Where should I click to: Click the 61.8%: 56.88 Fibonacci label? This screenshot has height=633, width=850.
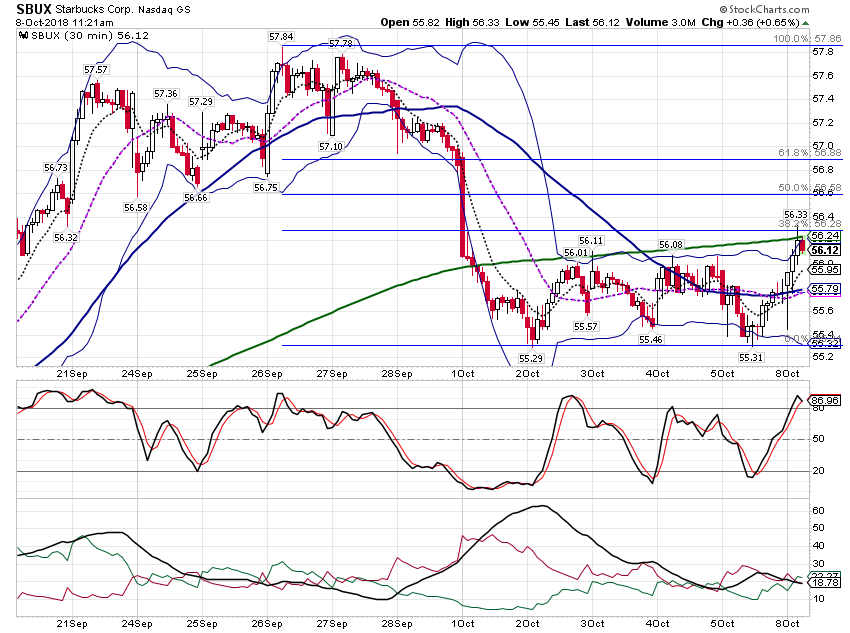(x=810, y=153)
